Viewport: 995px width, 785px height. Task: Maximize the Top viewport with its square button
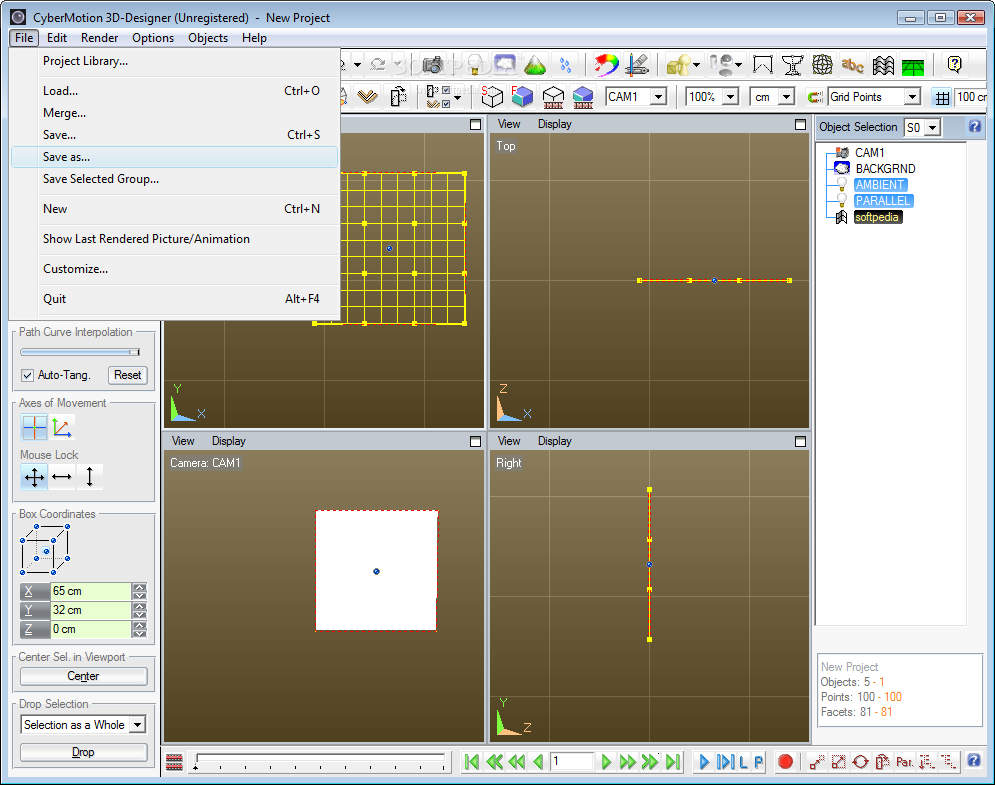(x=800, y=124)
